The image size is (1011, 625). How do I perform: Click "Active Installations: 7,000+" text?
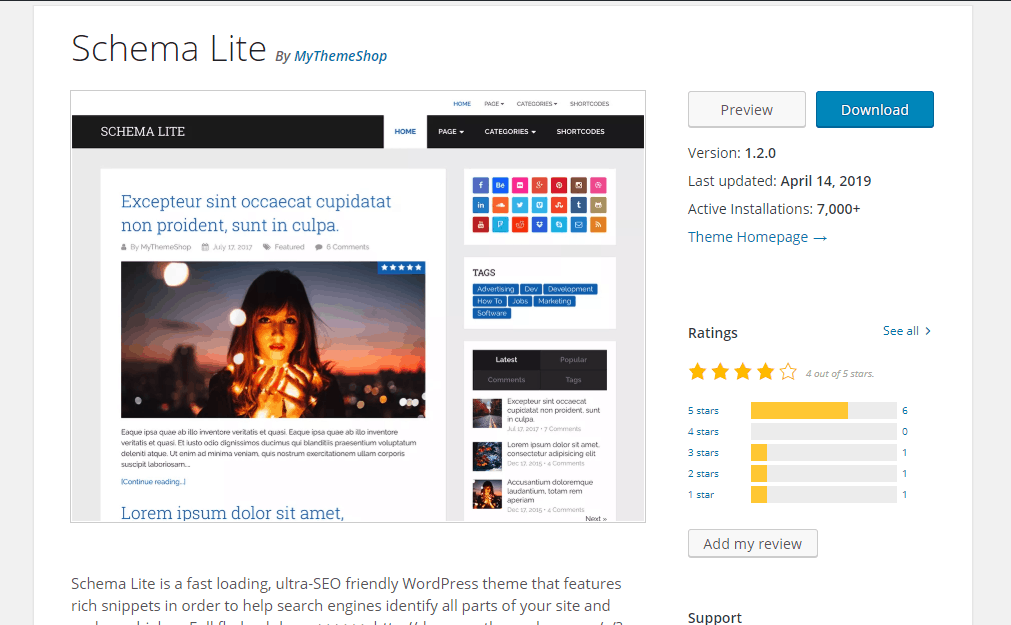(774, 209)
